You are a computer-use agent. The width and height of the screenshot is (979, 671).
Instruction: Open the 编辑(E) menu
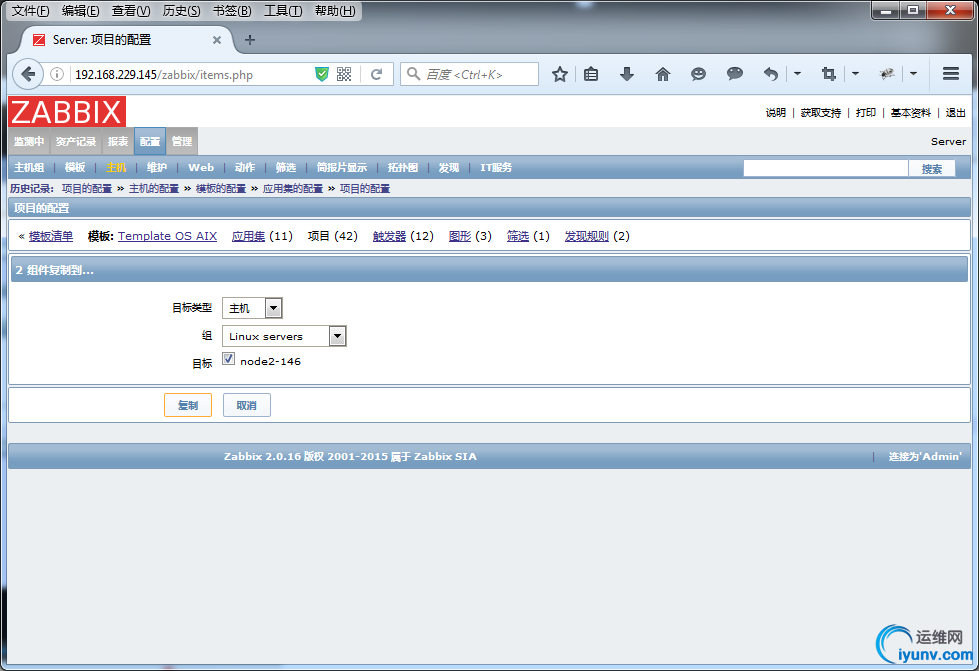tap(81, 11)
